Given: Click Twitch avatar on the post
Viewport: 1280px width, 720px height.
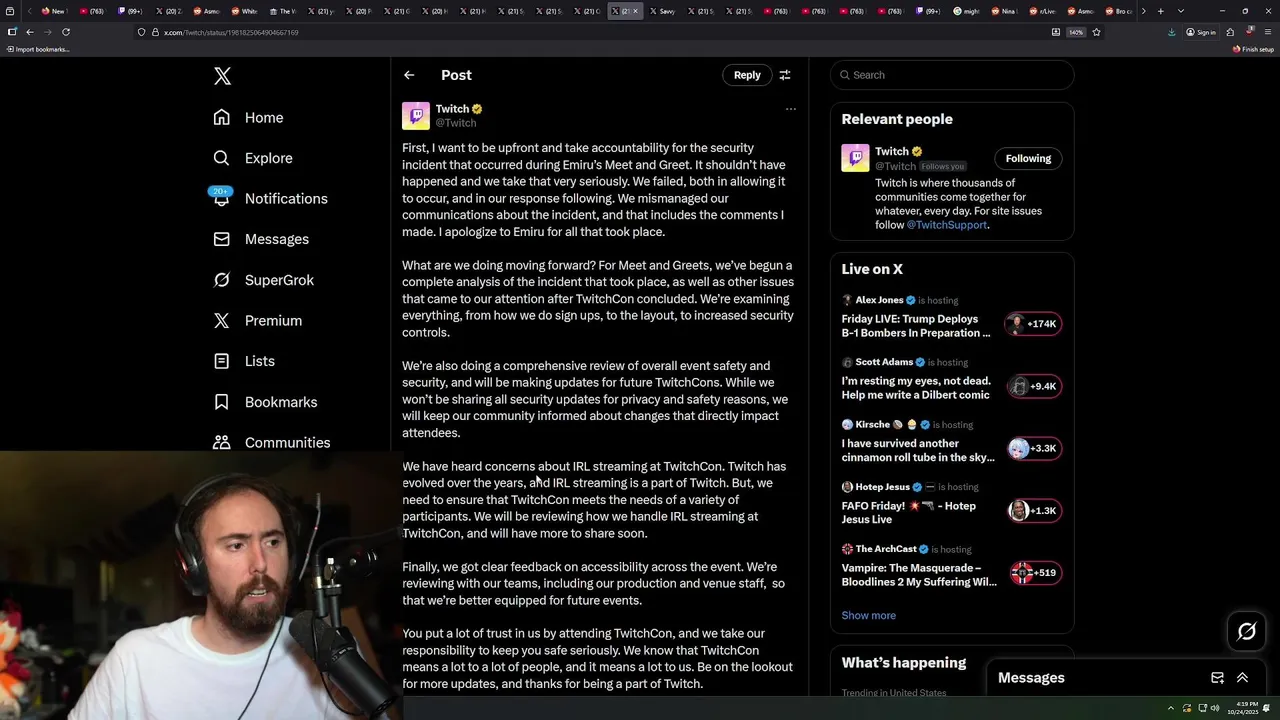Looking at the screenshot, I should 416,116.
